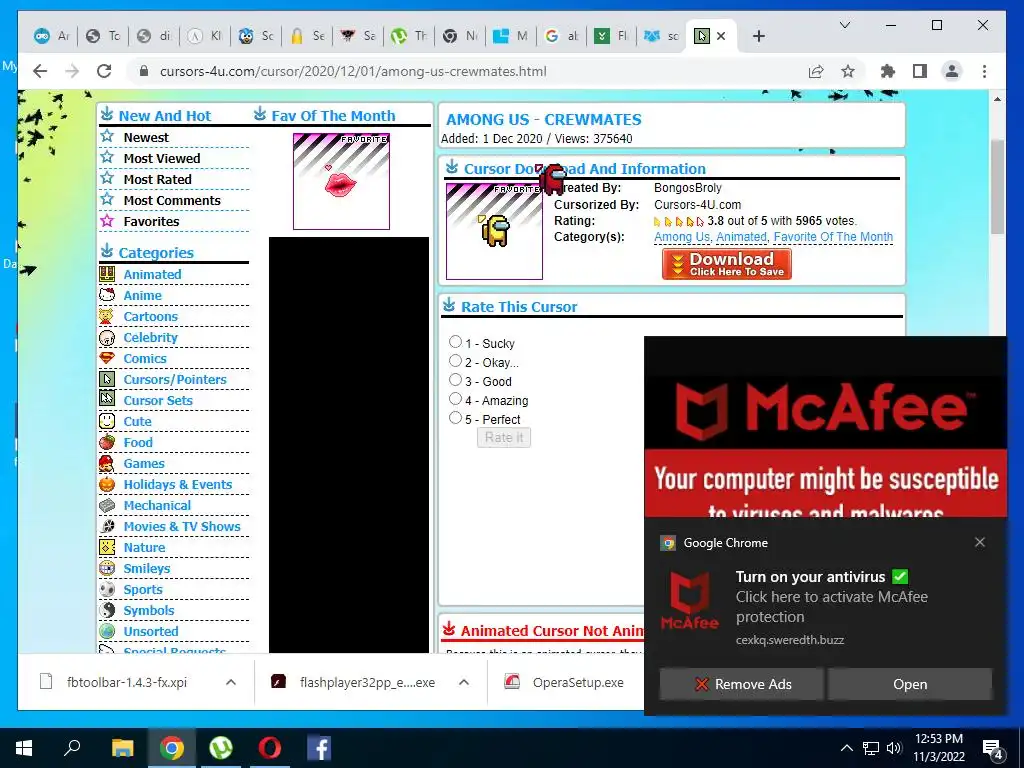The height and width of the screenshot is (768, 1024).
Task: Select rating 3 - Good
Action: tap(455, 379)
